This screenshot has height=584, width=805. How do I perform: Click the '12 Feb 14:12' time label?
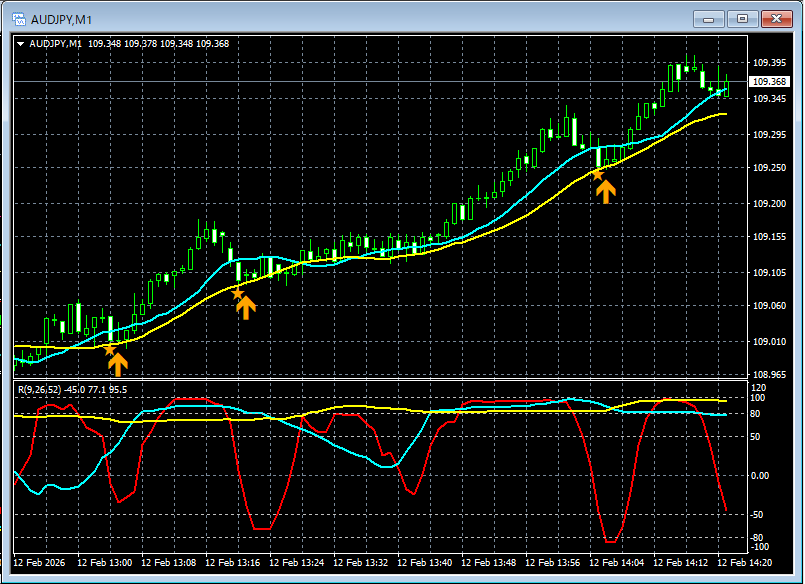click(x=681, y=562)
